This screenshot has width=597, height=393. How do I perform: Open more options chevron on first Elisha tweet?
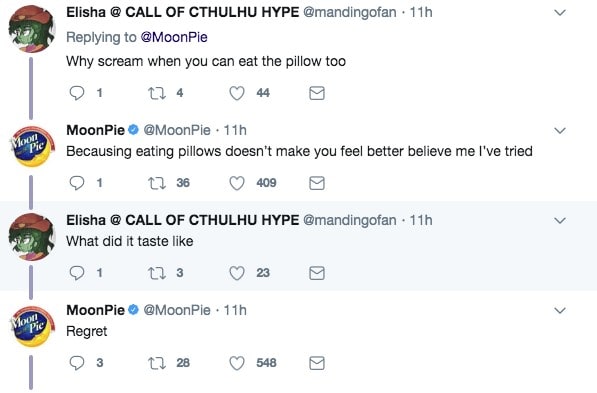click(560, 13)
